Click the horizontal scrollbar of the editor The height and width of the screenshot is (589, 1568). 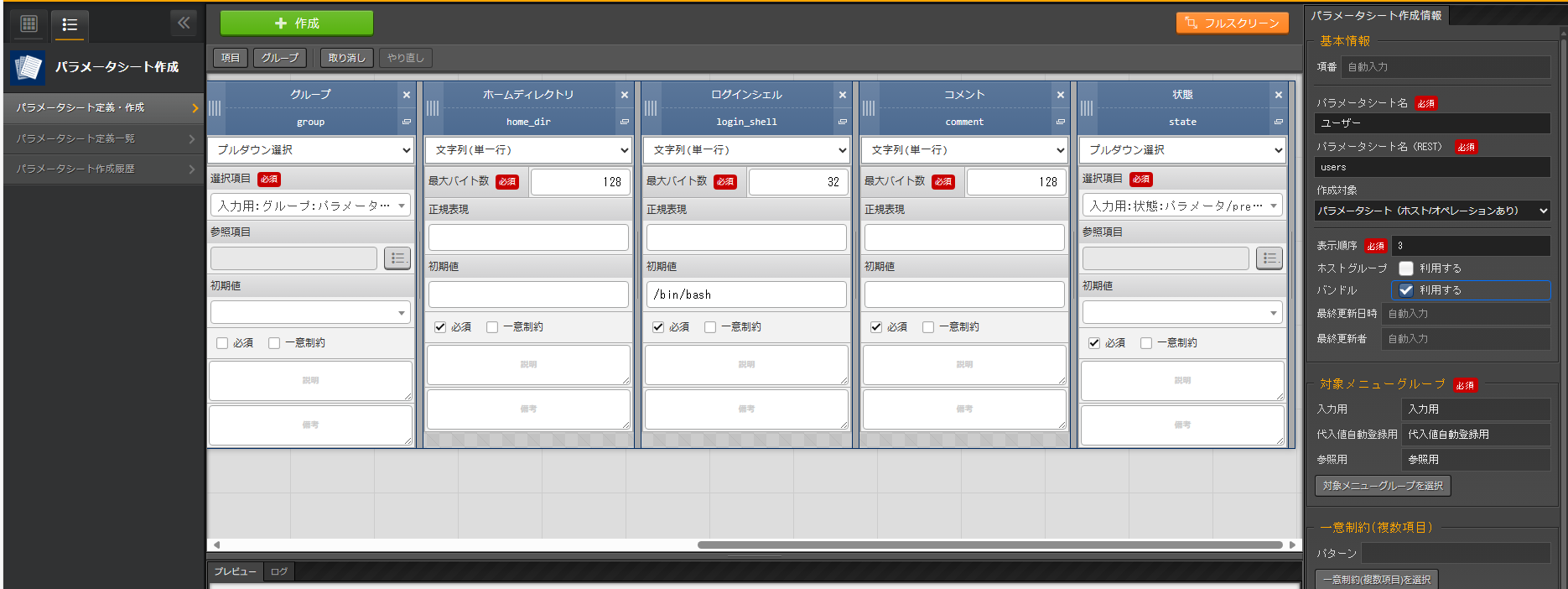coord(989,545)
